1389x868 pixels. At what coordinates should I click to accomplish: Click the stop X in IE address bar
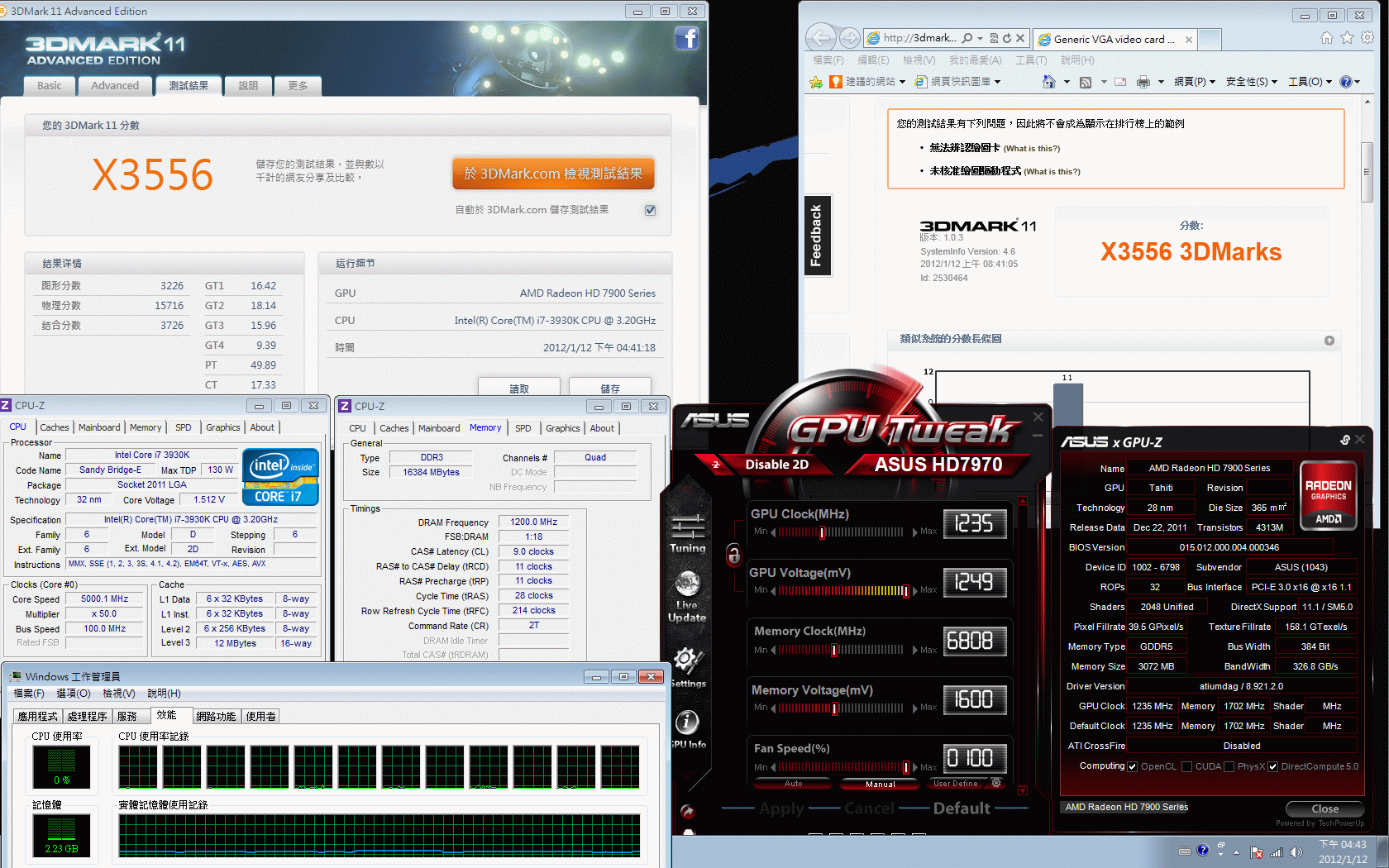[x=1020, y=38]
